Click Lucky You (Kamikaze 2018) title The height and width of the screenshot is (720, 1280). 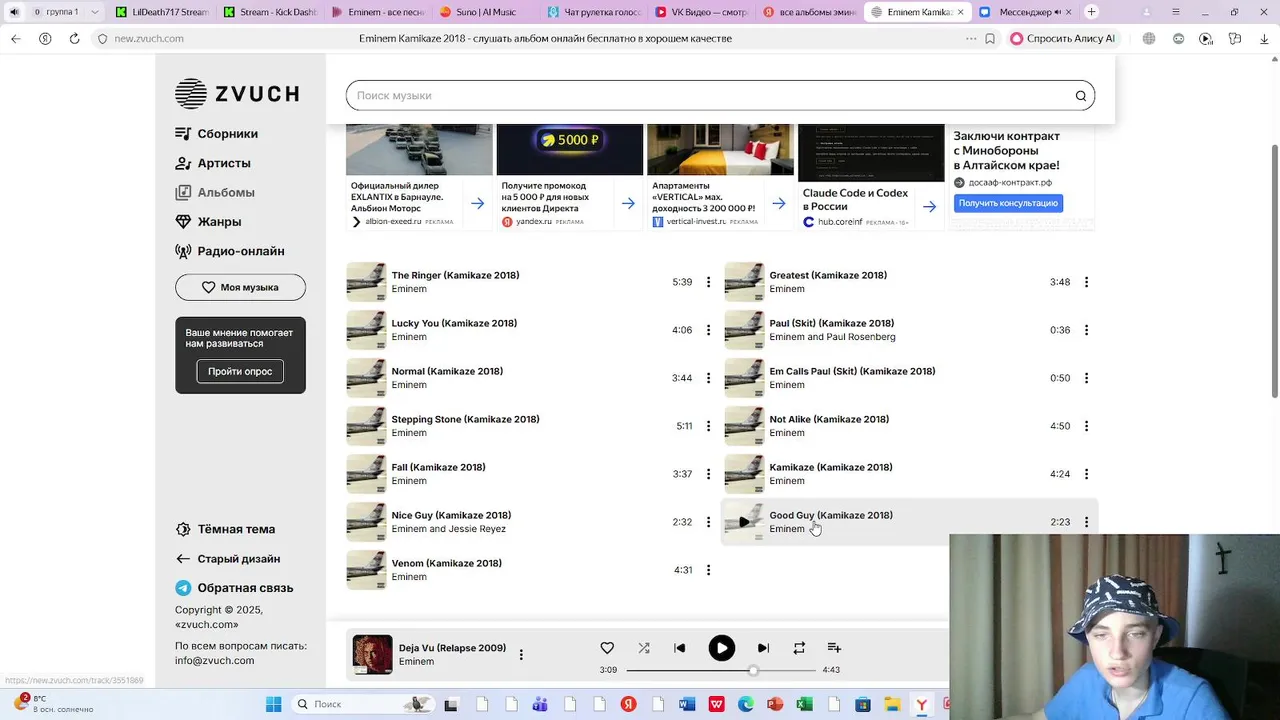point(454,323)
